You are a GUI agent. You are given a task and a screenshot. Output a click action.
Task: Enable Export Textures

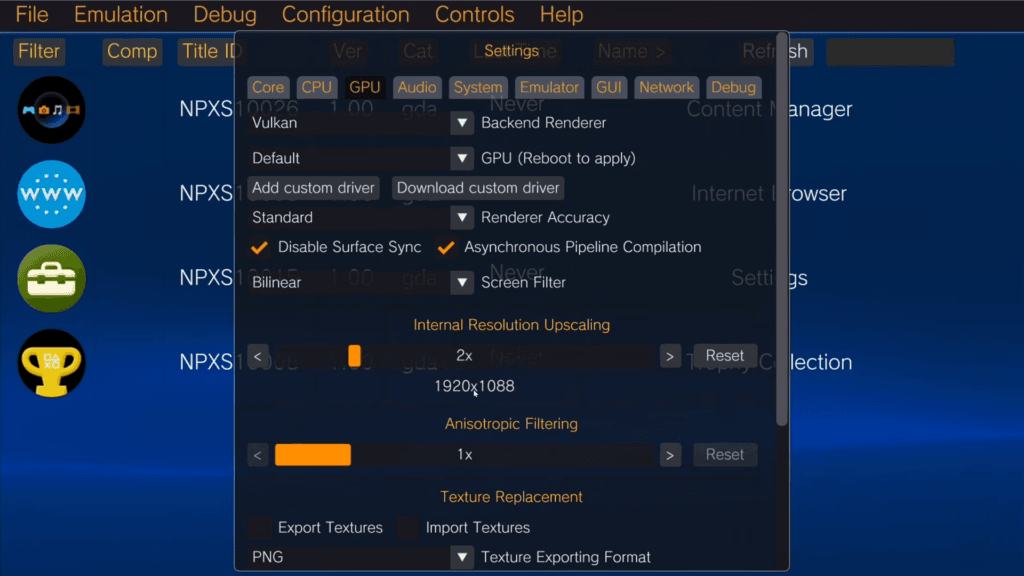(259, 527)
